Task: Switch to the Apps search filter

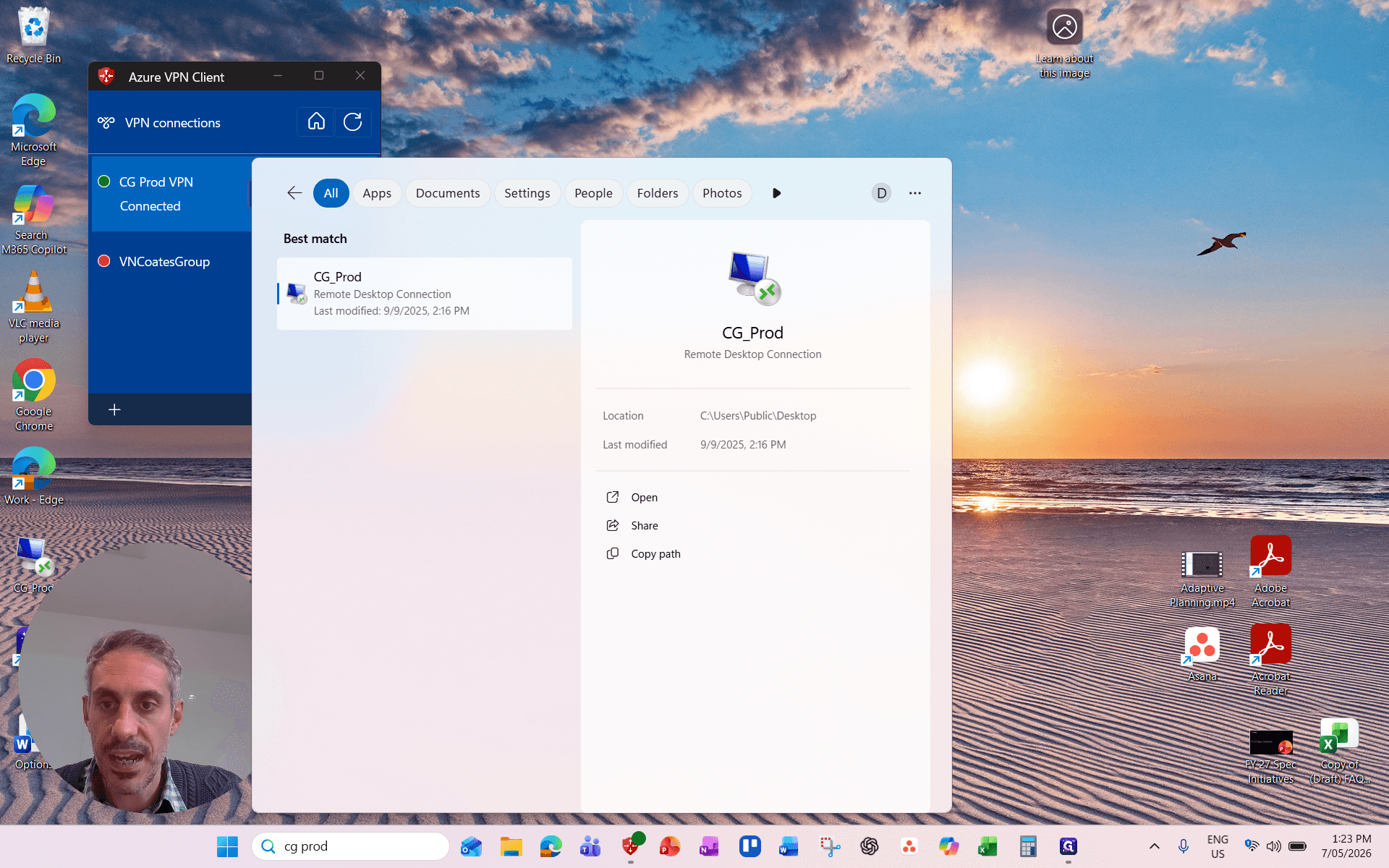Action: pos(377,193)
